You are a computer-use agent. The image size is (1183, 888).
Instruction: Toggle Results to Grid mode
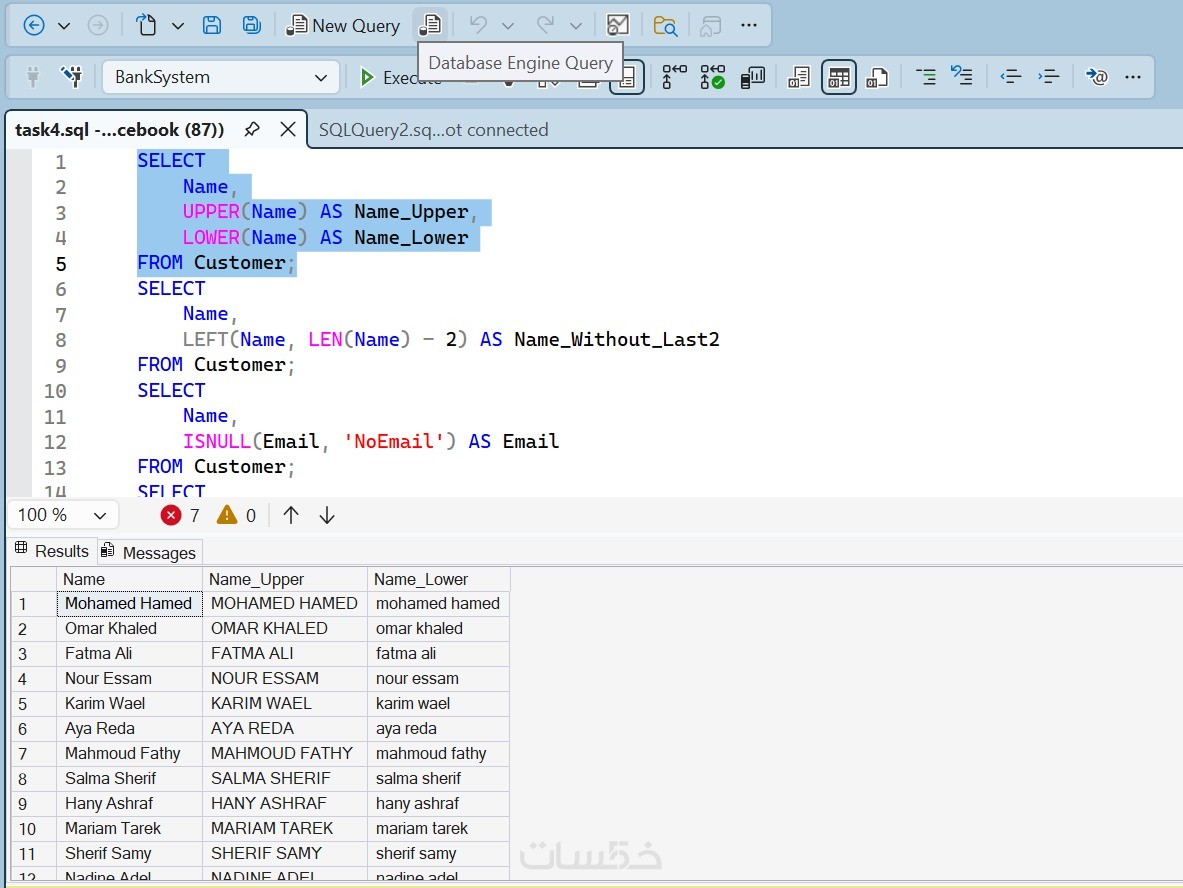[x=838, y=77]
